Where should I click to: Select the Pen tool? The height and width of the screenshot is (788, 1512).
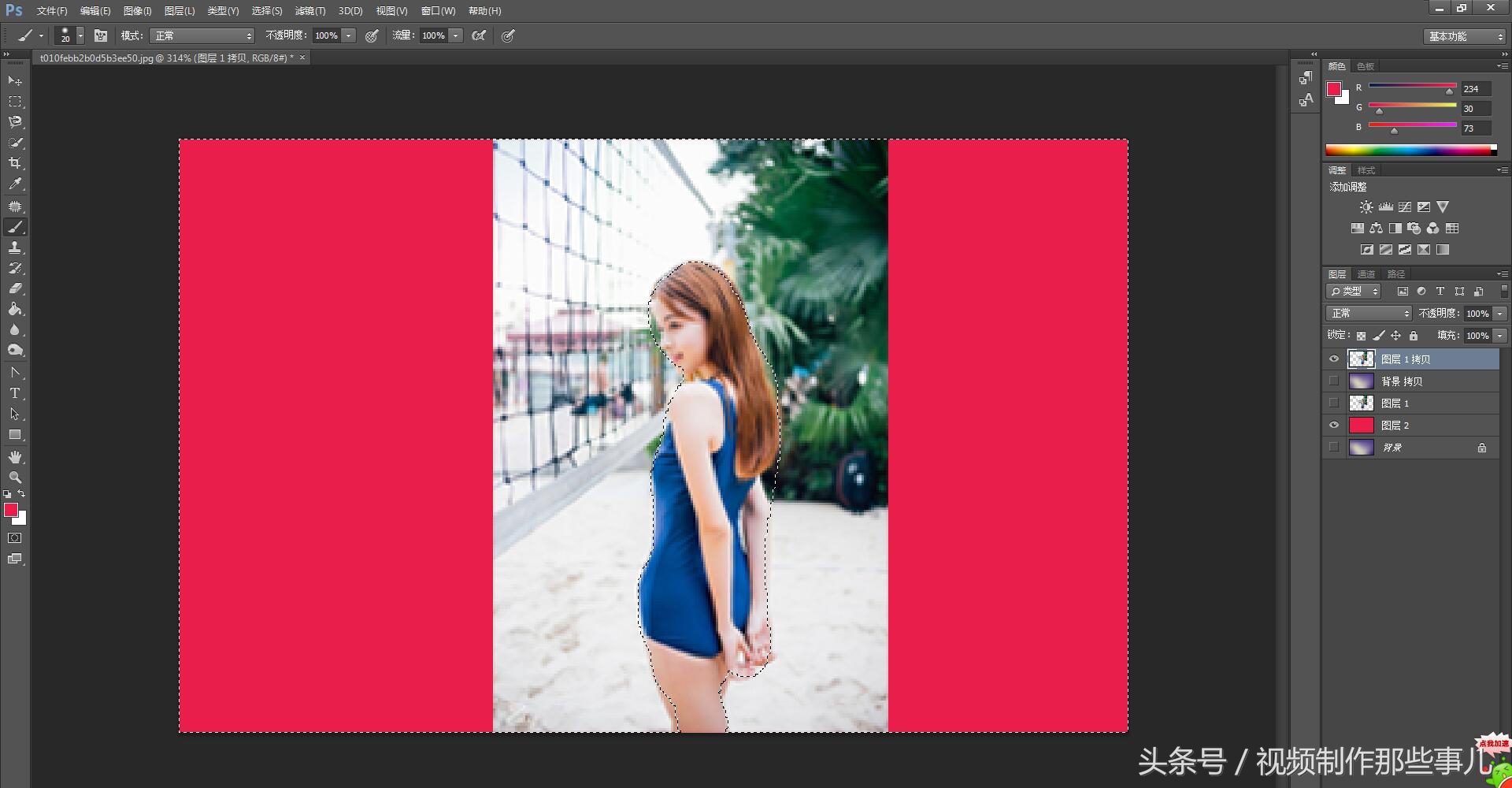pos(15,373)
